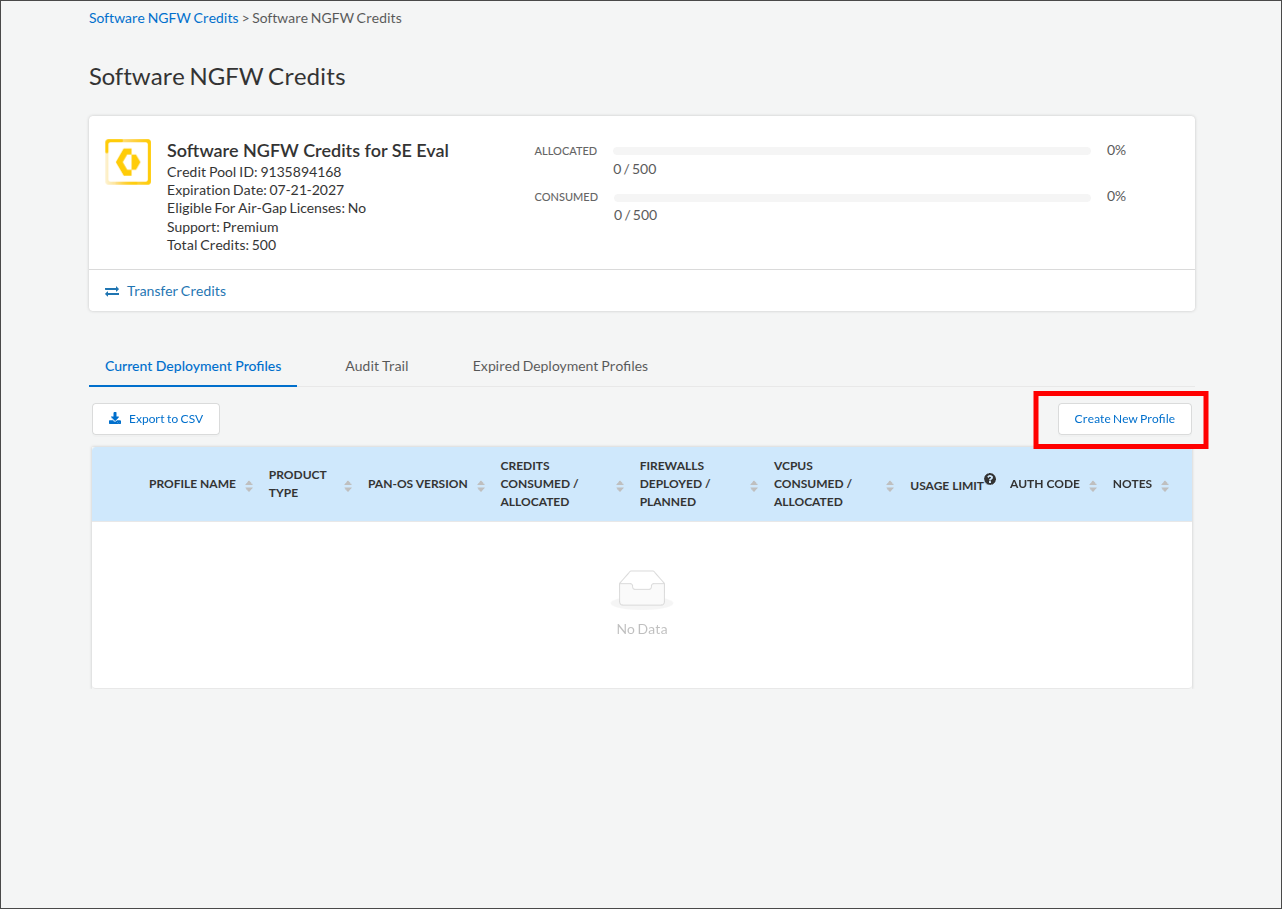
Task: Open the Transfer Credits link
Action: [176, 291]
